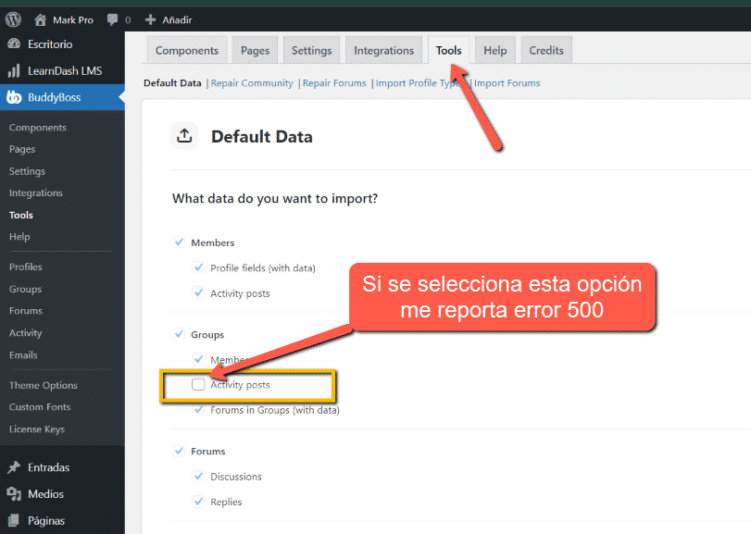Viewport: 751px width, 534px height.
Task: Click the BuddyBoss logo icon
Action: [14, 97]
